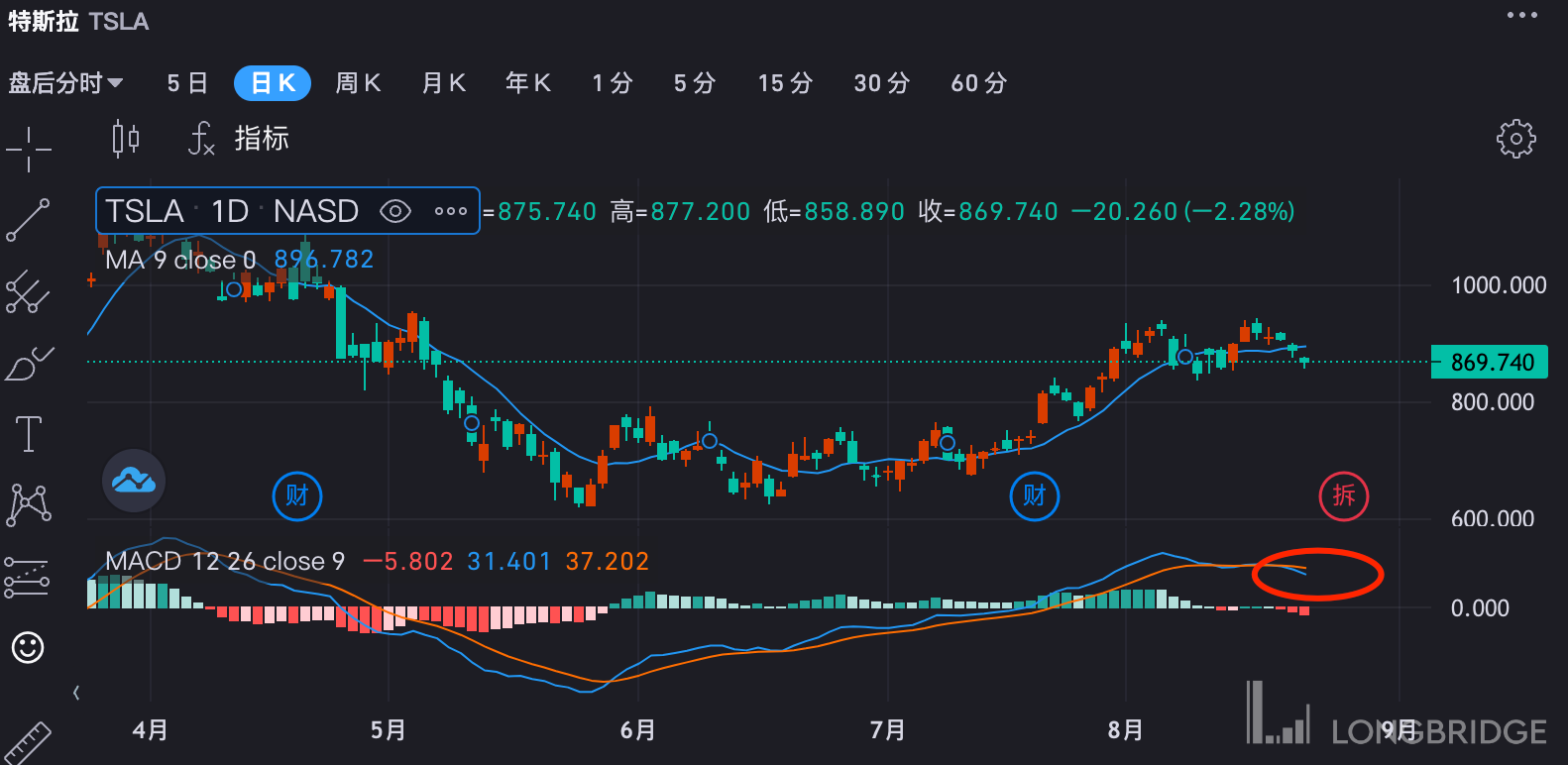Open the 拆 stock split marker

(1344, 495)
